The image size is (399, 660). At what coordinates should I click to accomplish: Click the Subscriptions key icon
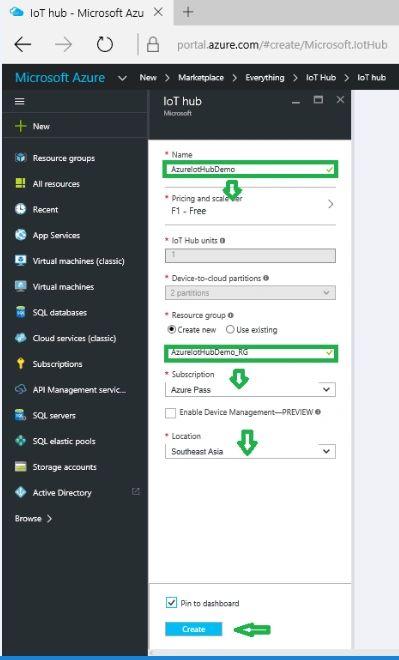pyautogui.click(x=20, y=364)
